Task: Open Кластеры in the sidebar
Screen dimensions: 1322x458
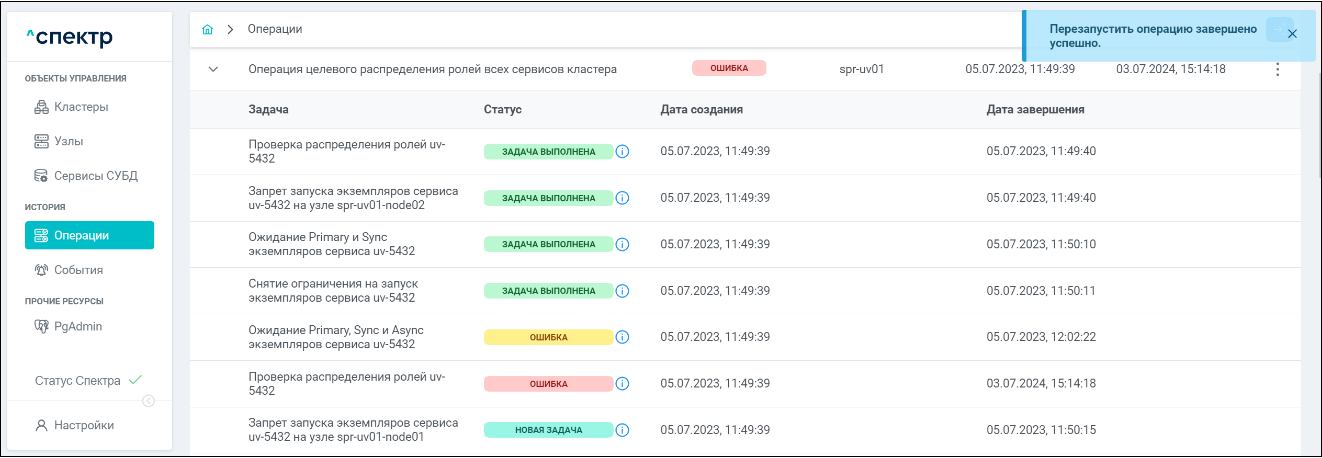Action: [81, 107]
